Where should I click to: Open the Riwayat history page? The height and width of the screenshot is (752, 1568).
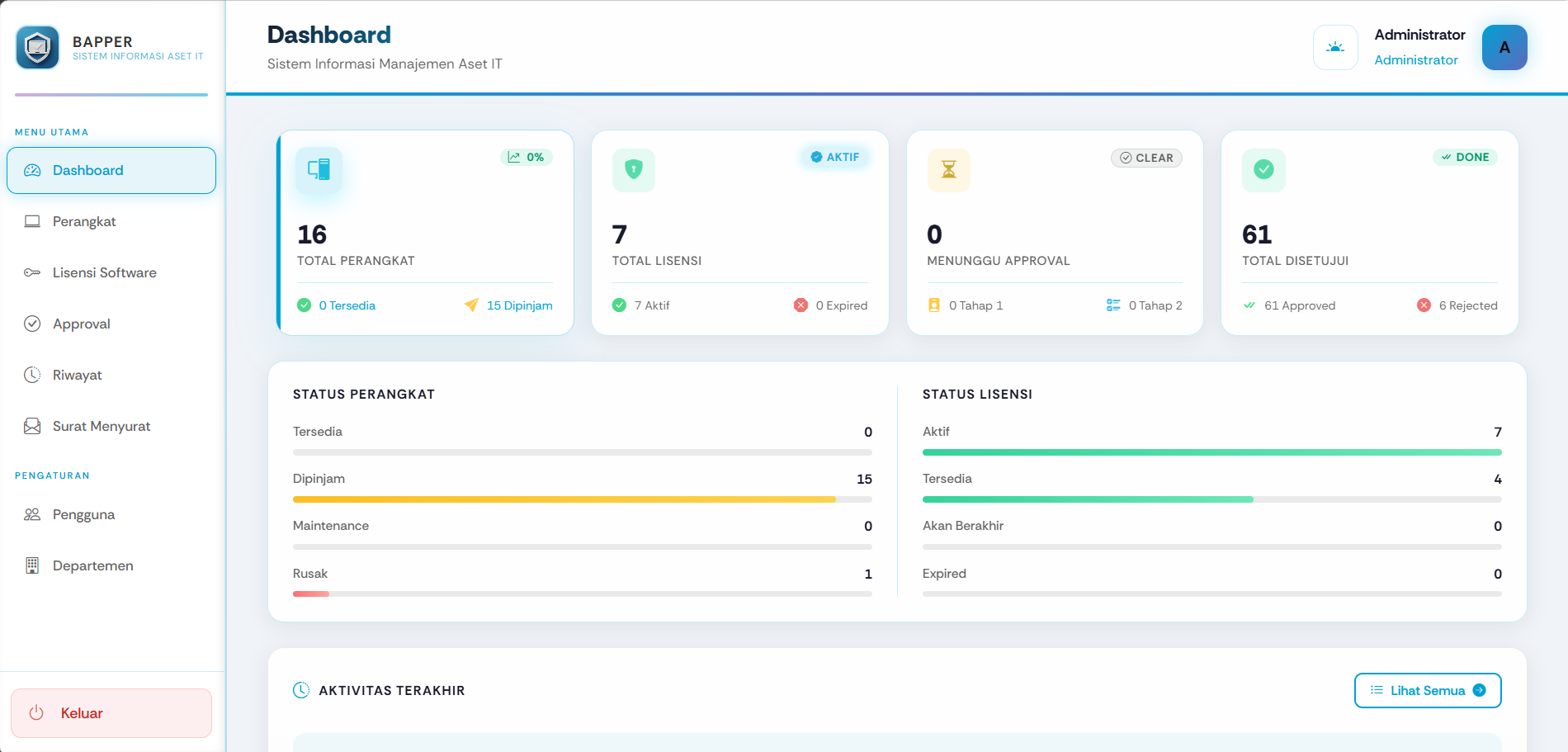point(111,375)
